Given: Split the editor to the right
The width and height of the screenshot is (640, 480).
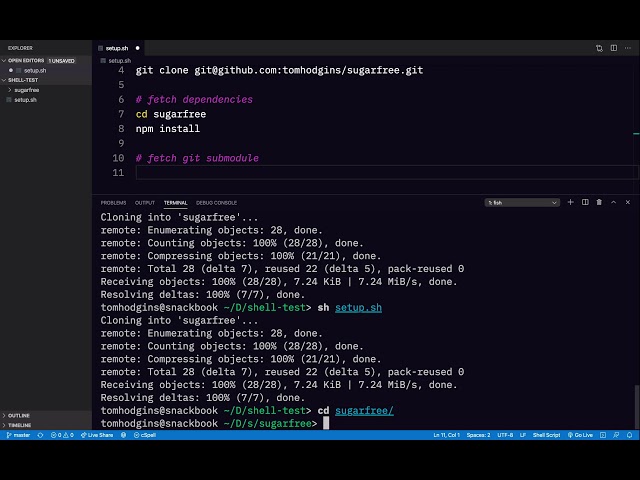Looking at the screenshot, I should pyautogui.click(x=613, y=48).
